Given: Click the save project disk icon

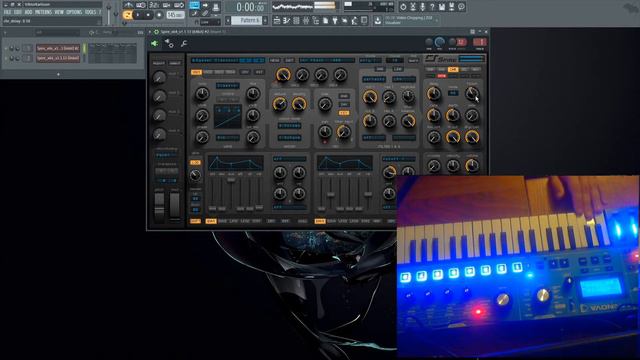Looking at the screenshot, I should [442, 7].
